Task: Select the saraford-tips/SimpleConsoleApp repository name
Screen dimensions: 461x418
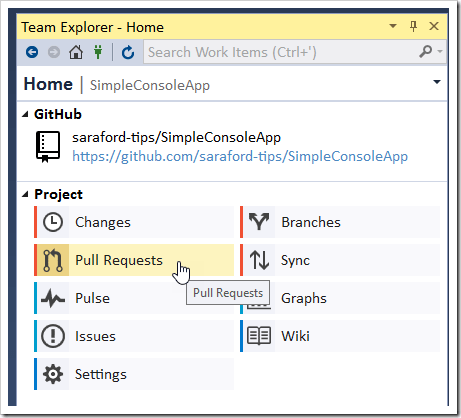Action: coord(177,137)
